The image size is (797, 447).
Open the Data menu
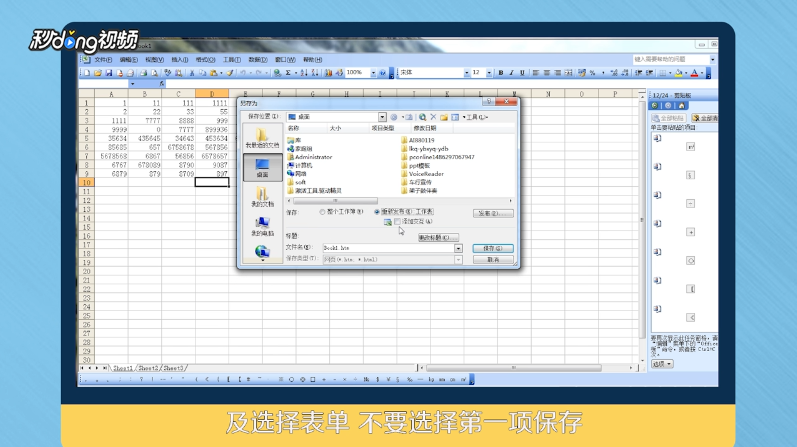click(258, 60)
